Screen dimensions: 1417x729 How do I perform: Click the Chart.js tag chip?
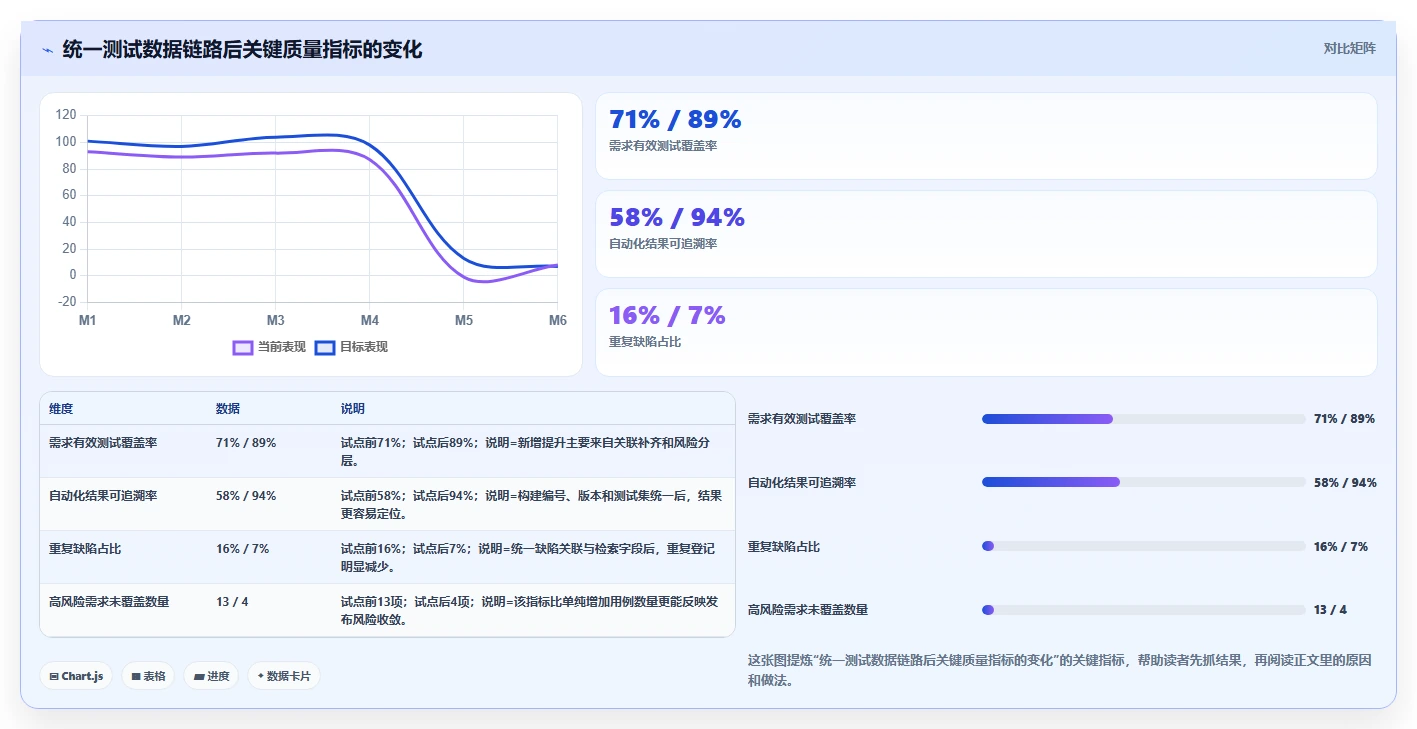tap(77, 676)
